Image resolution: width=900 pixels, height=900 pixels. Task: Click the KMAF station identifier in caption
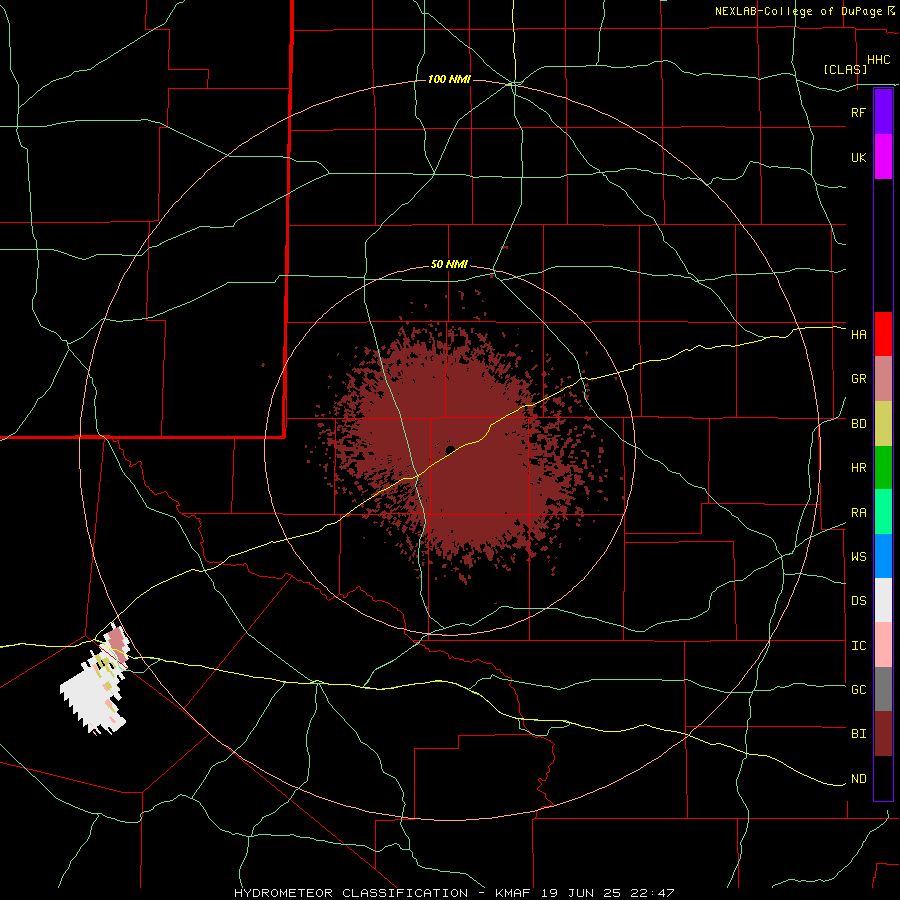click(514, 893)
